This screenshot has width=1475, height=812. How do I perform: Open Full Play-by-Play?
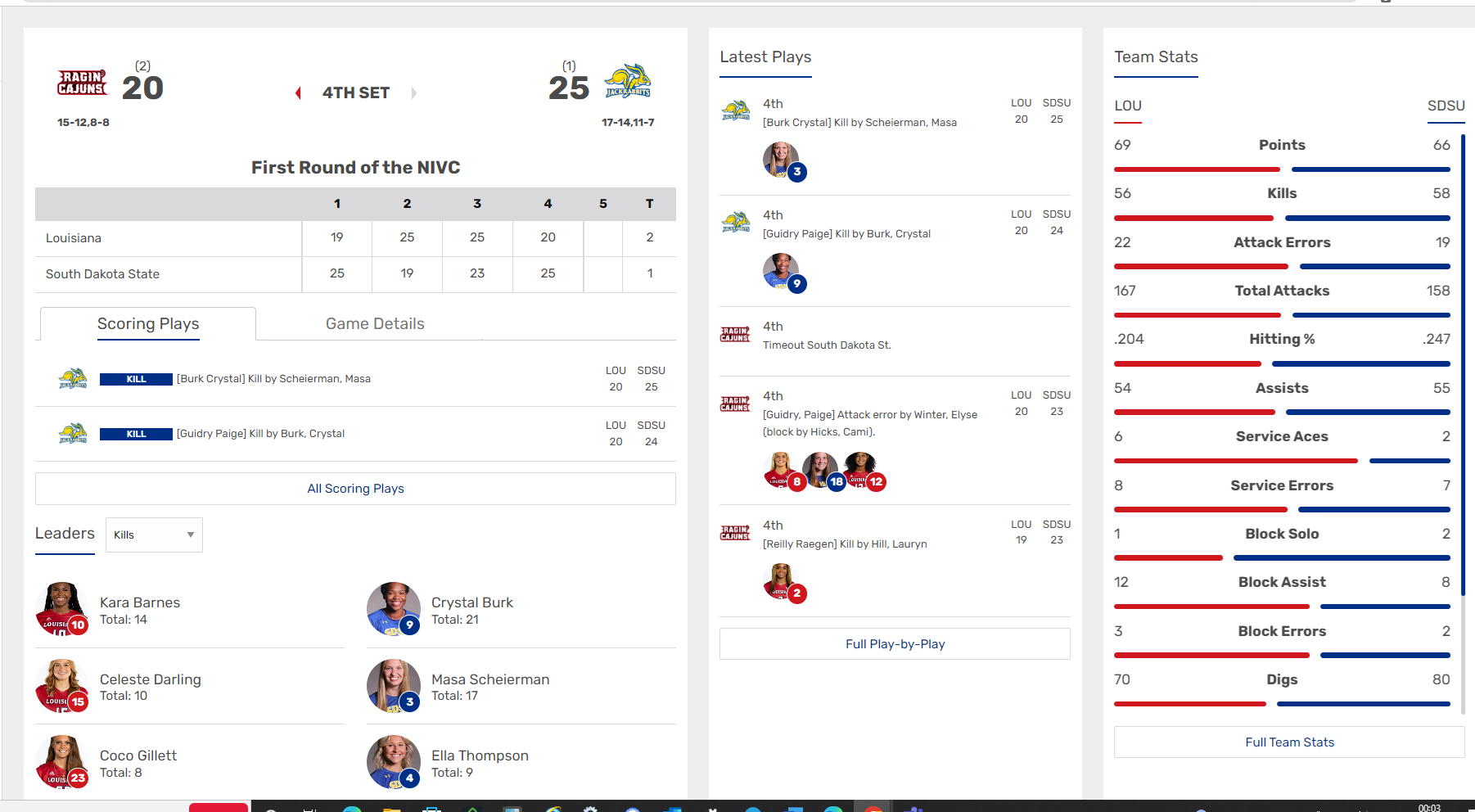point(895,644)
